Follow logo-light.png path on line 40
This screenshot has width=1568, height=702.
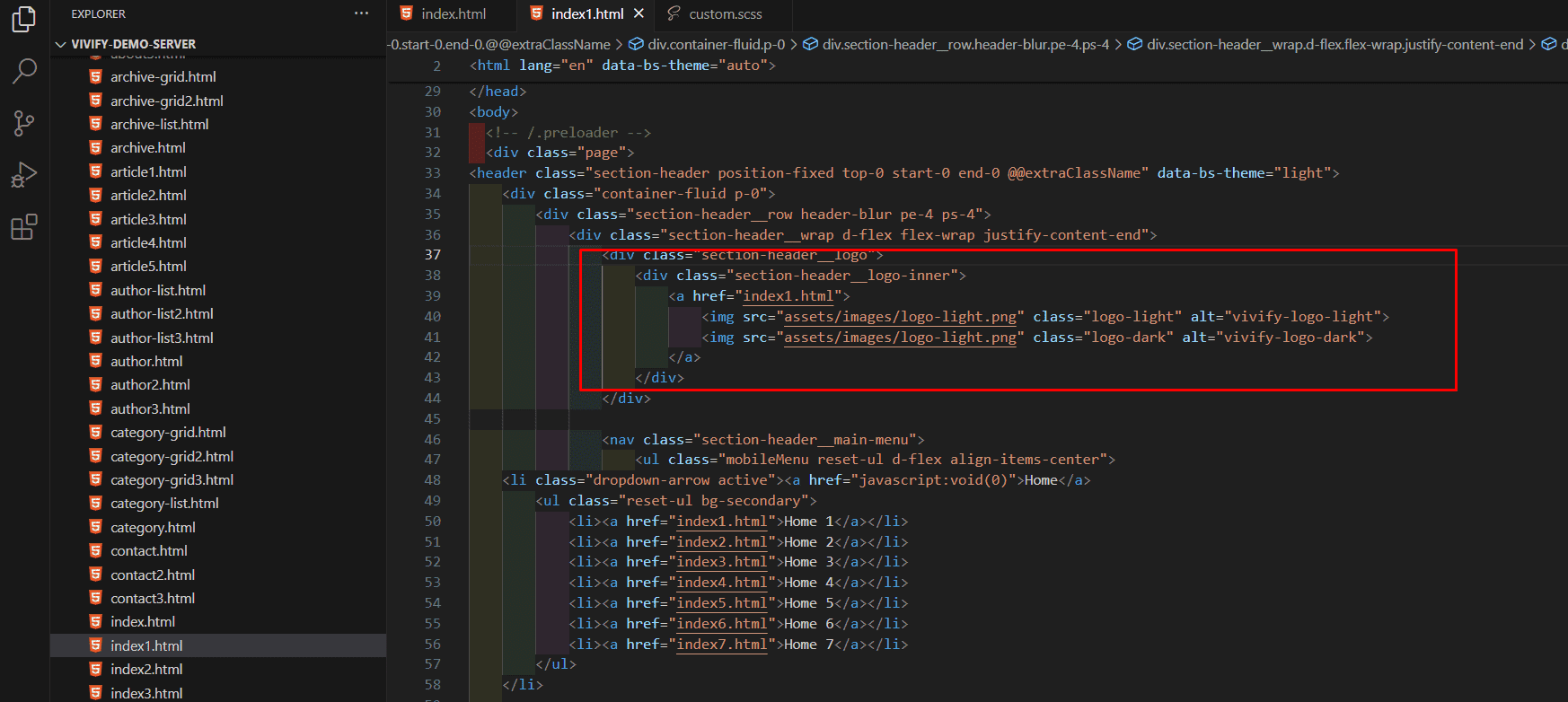[900, 317]
